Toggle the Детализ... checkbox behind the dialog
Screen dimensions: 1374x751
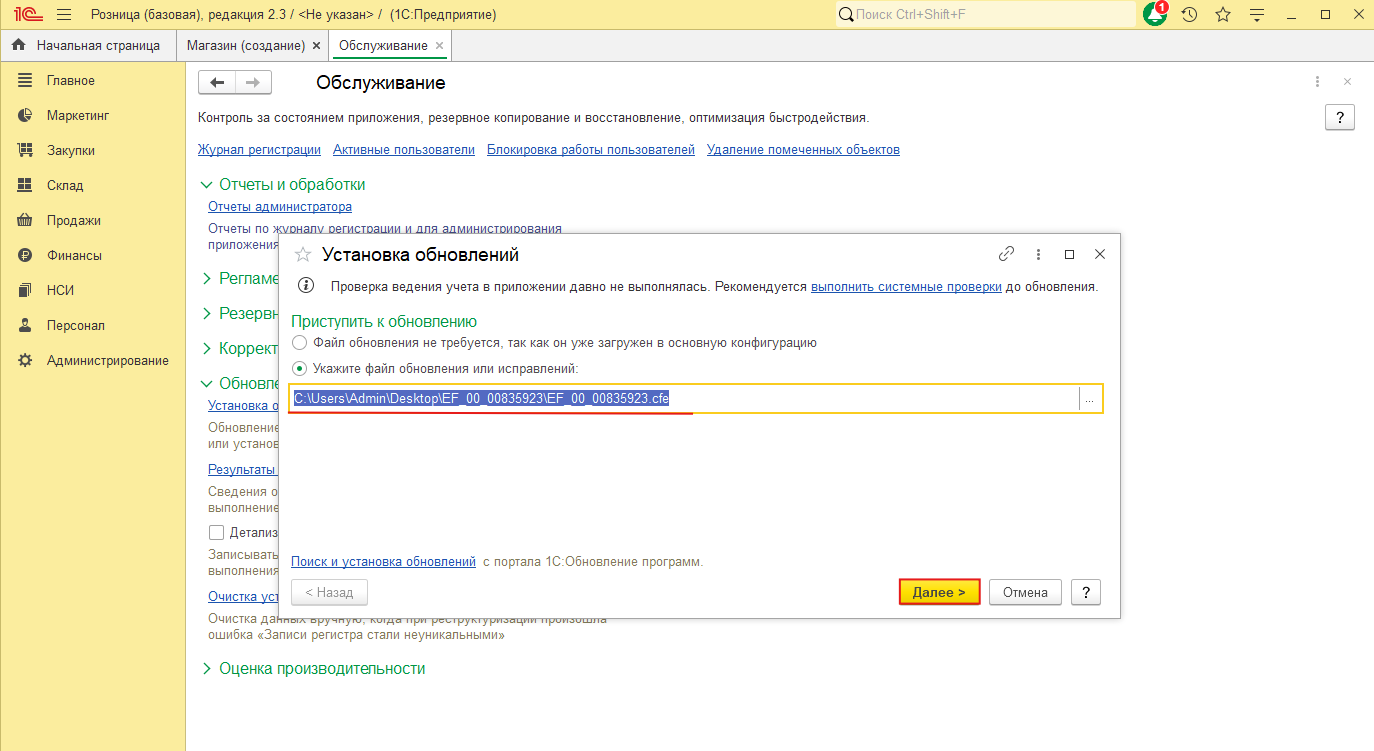[x=216, y=533]
